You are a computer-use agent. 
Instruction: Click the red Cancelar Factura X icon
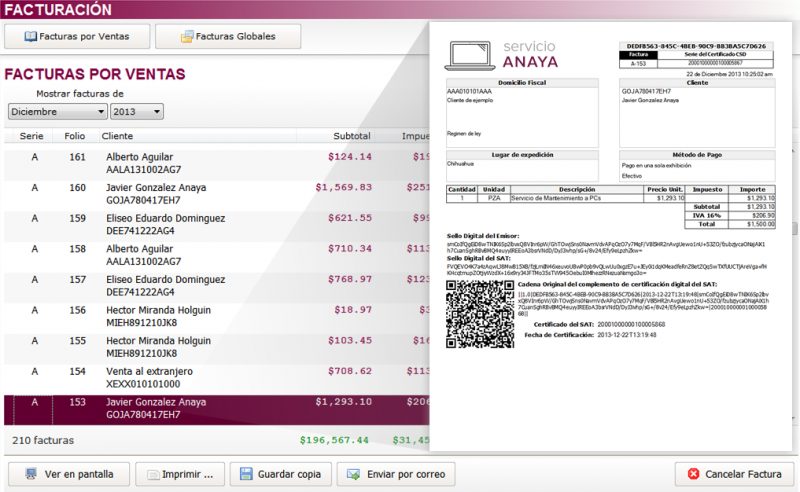click(x=693, y=473)
